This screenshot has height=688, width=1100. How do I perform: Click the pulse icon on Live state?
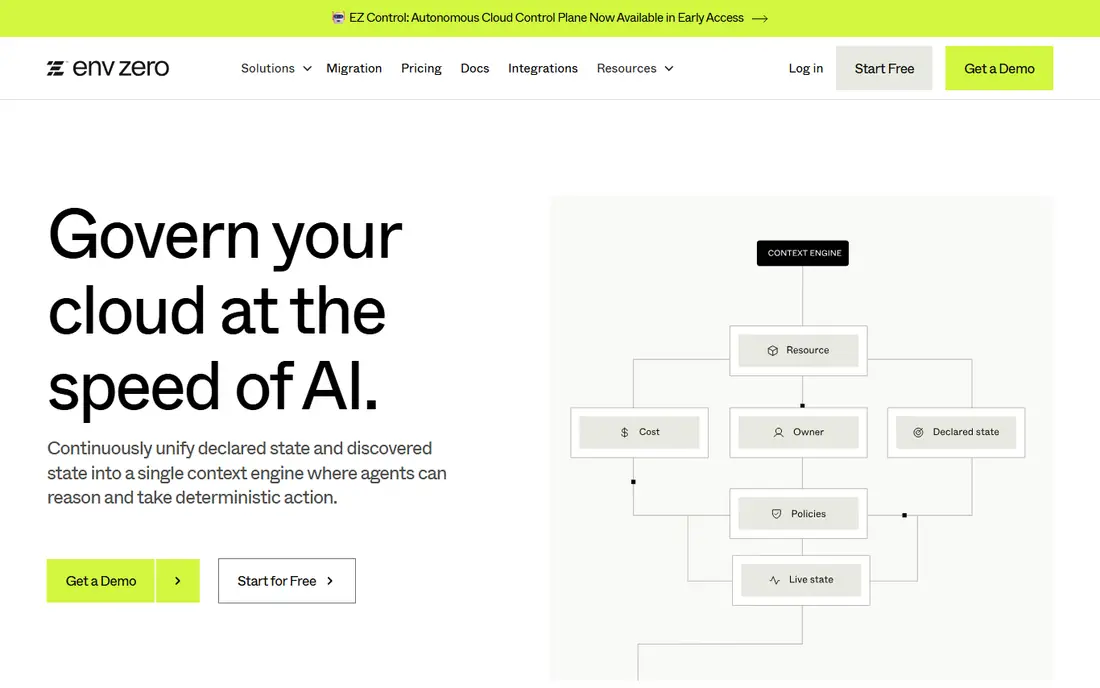pyautogui.click(x=774, y=580)
